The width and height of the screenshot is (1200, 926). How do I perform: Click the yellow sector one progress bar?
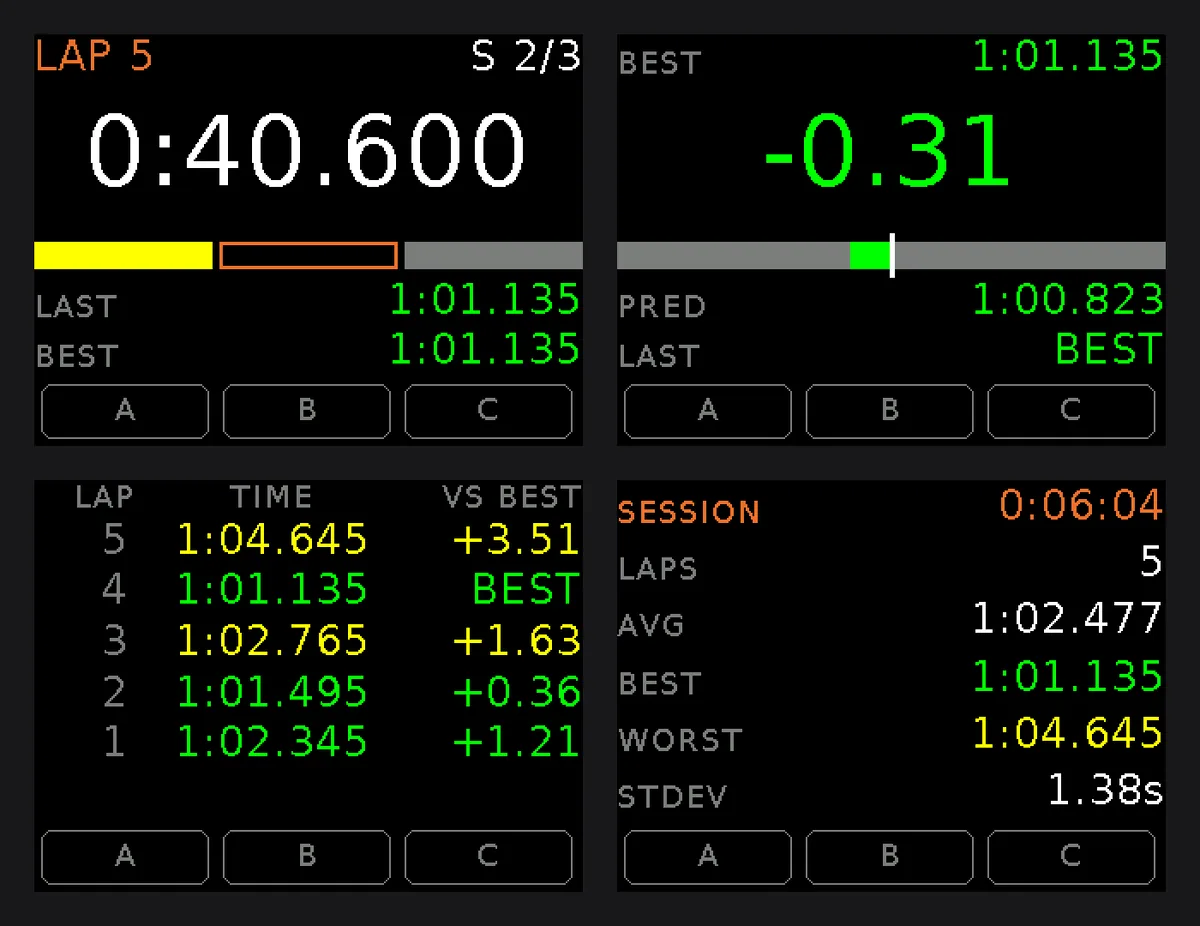tap(124, 255)
